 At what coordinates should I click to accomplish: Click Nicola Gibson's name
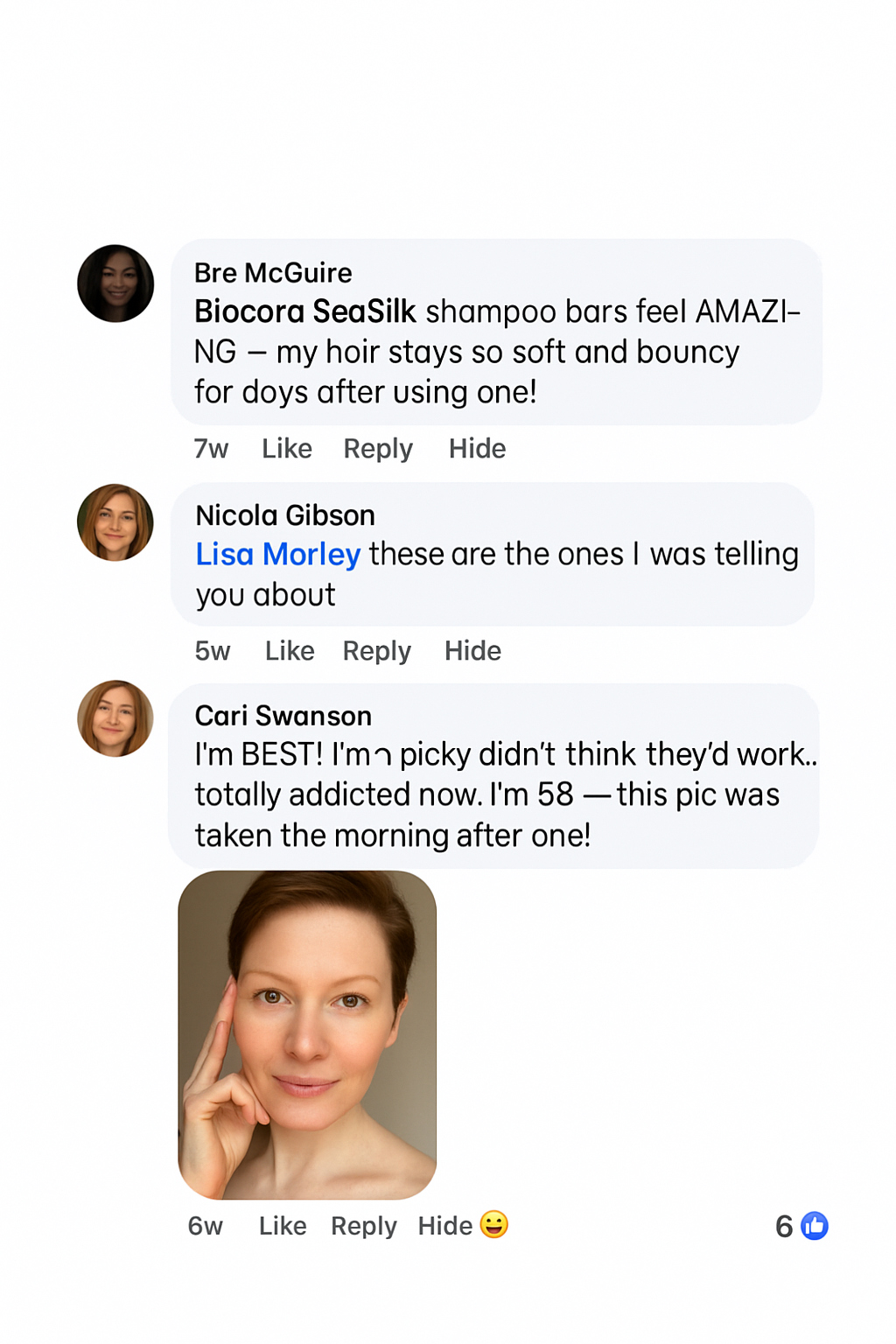[x=285, y=515]
